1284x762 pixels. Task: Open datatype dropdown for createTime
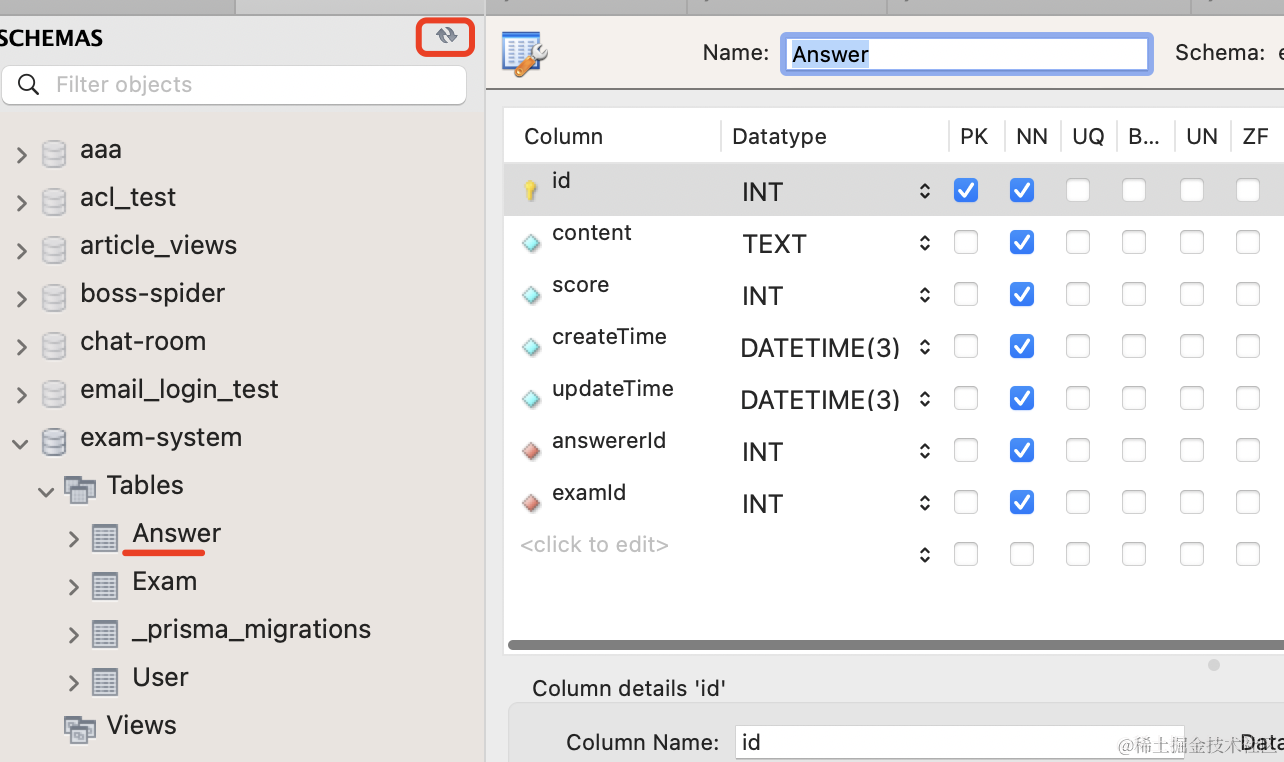925,347
